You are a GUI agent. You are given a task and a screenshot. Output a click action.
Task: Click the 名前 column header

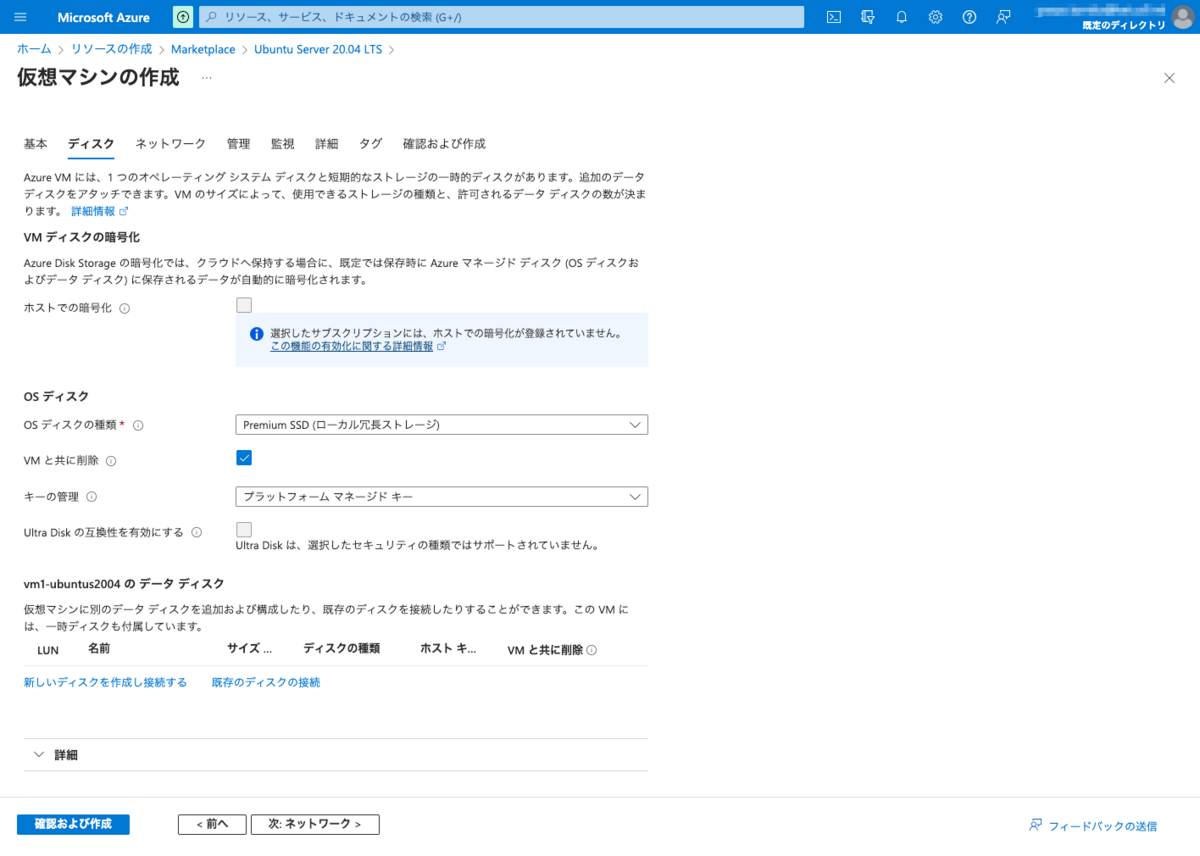tap(99, 649)
